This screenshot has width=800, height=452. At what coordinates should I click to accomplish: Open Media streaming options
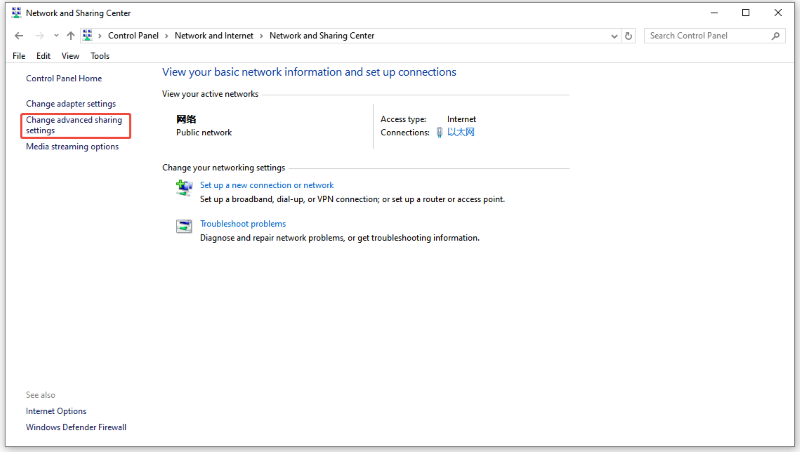72,146
